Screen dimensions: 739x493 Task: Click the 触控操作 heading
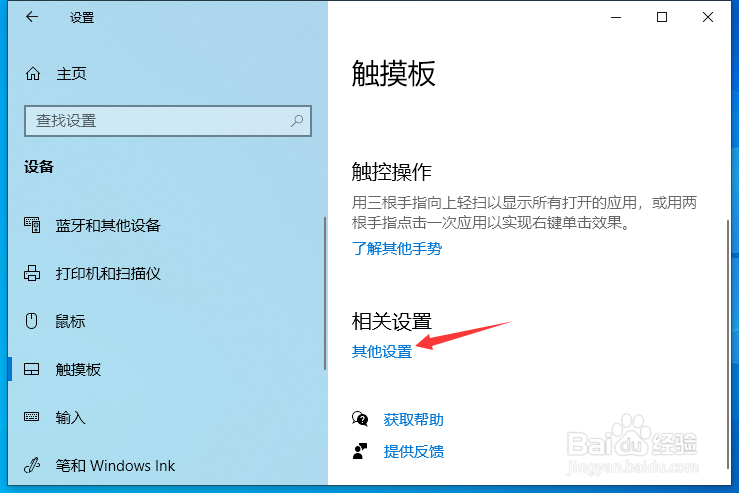[391, 172]
